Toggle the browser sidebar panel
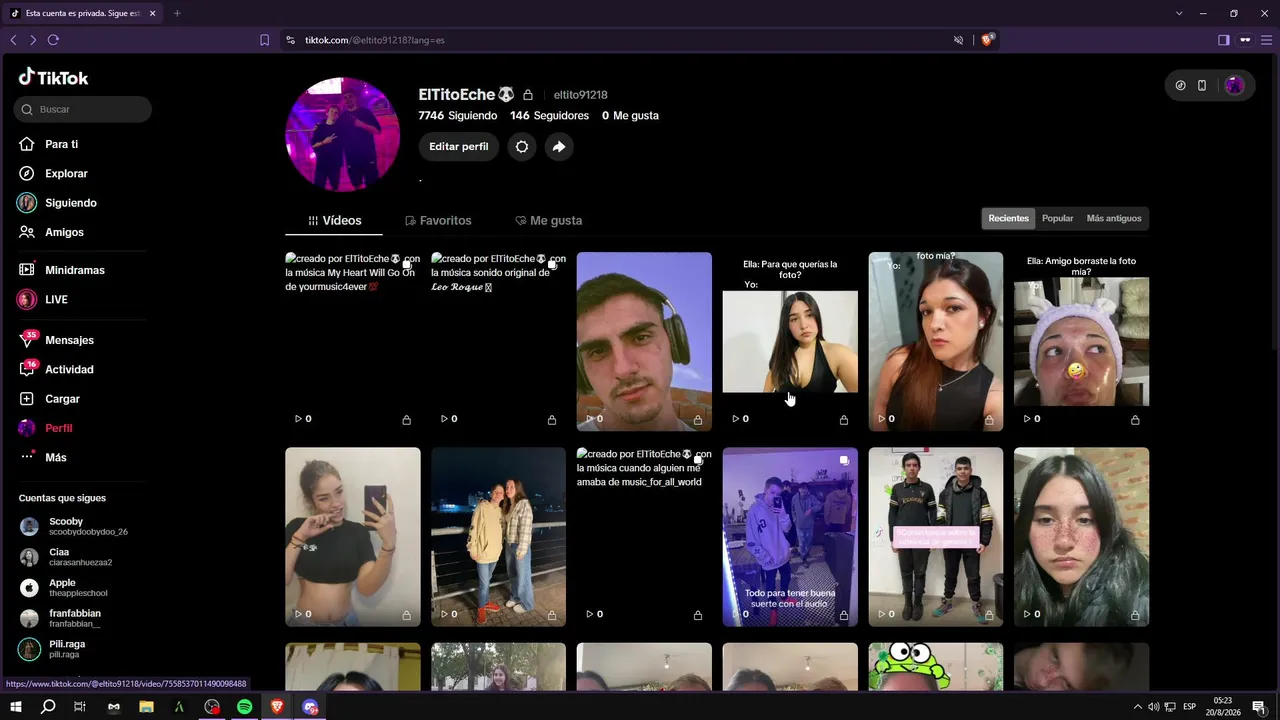The width and height of the screenshot is (1280, 720). 1223,40
